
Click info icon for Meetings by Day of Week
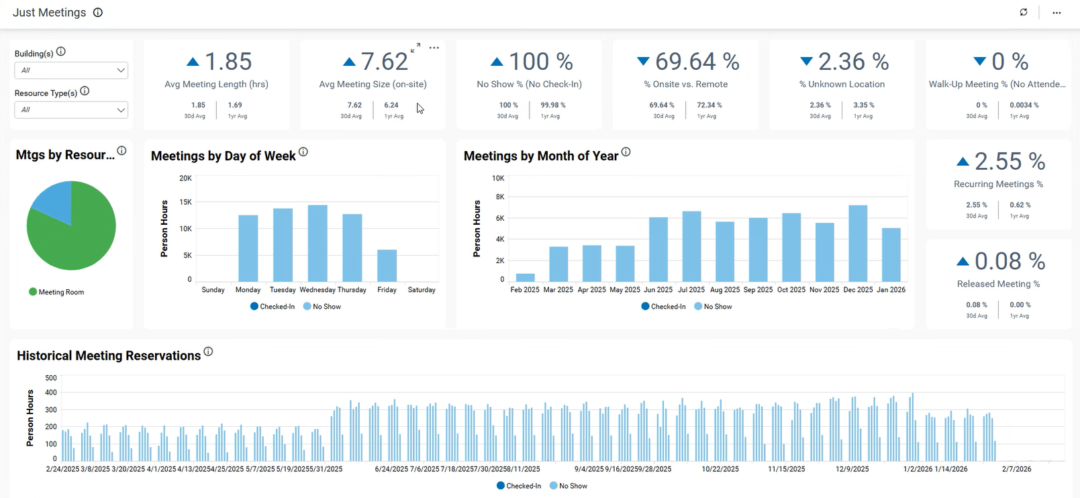[x=303, y=153]
